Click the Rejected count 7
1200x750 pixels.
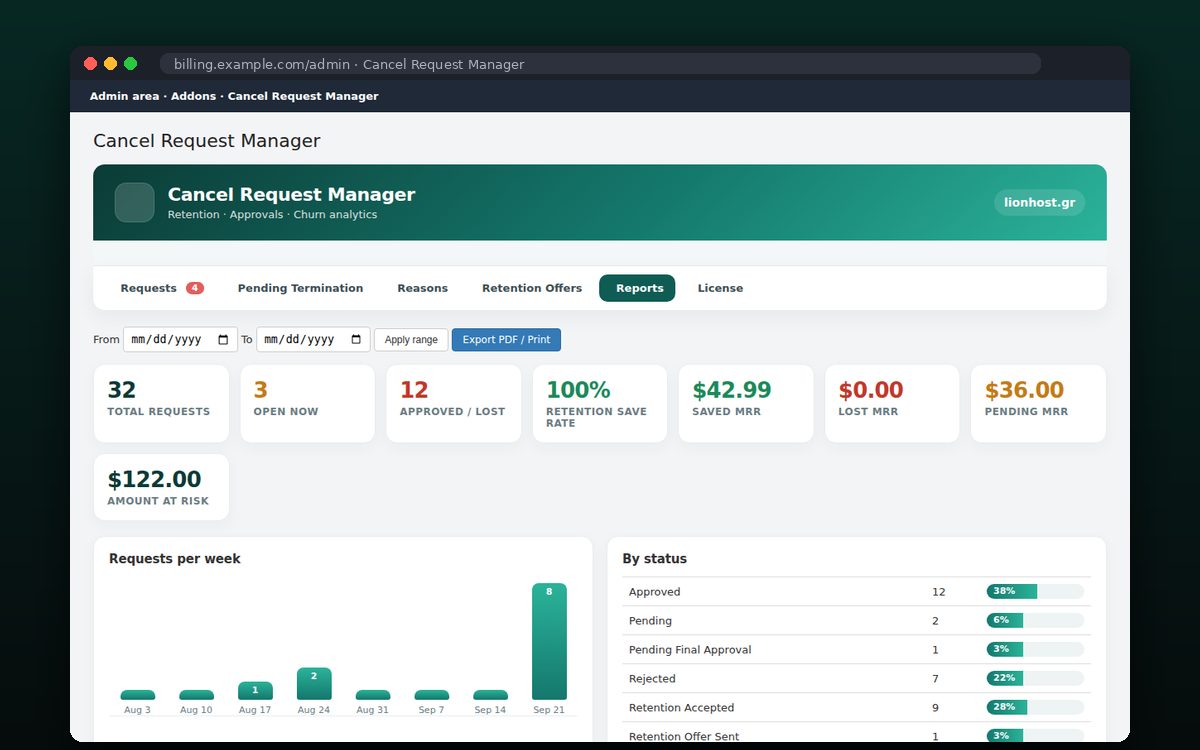tap(935, 679)
